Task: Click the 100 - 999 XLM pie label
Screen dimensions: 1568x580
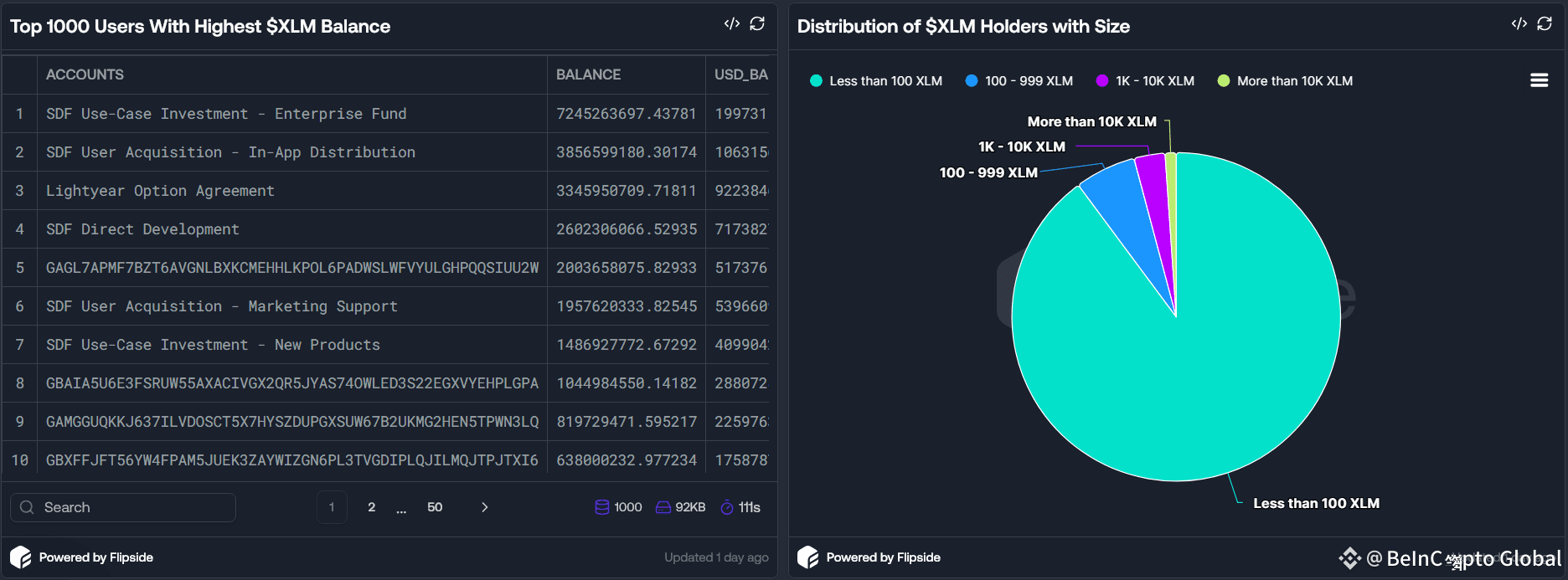Action: (988, 172)
